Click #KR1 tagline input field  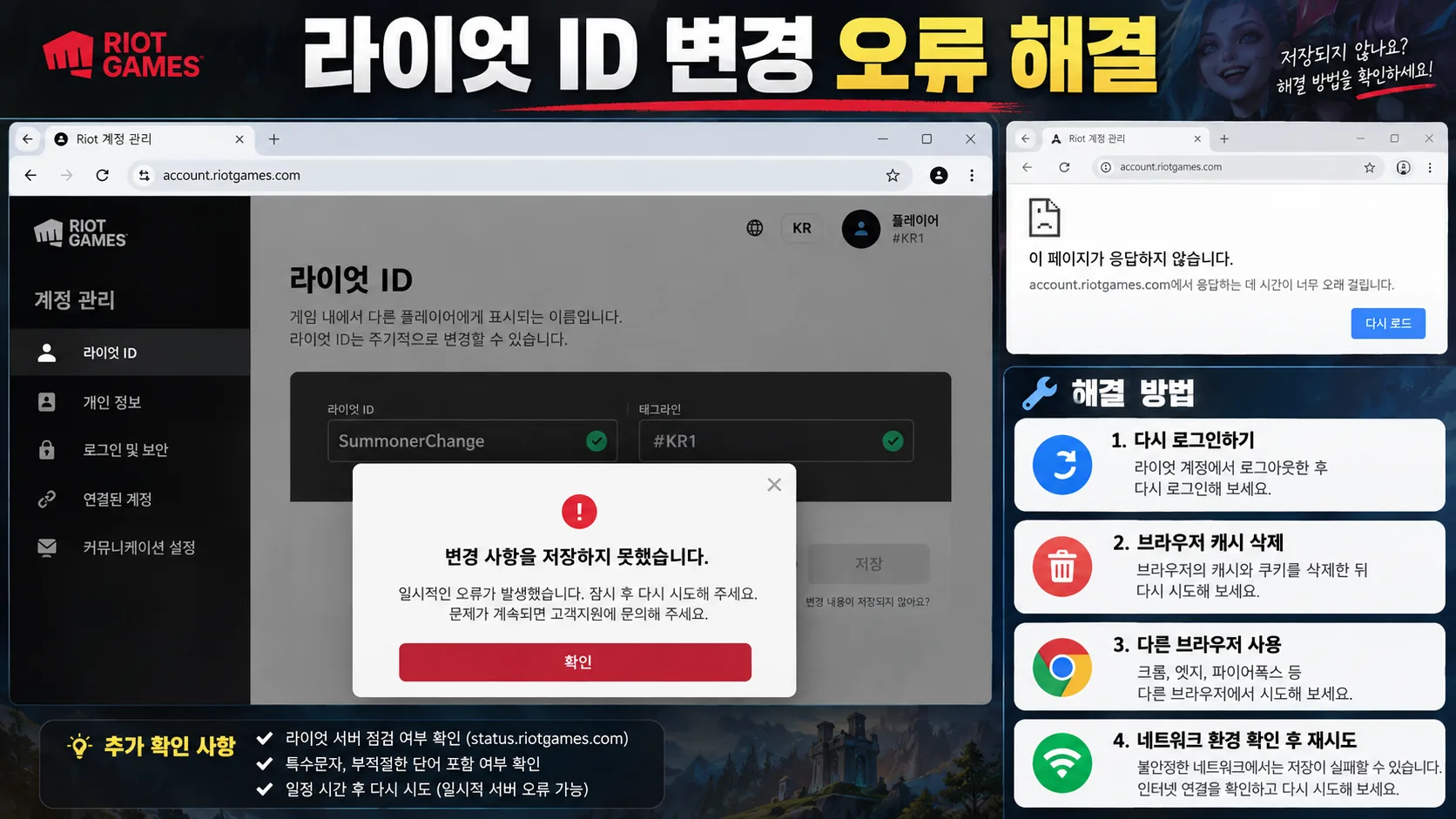click(776, 440)
